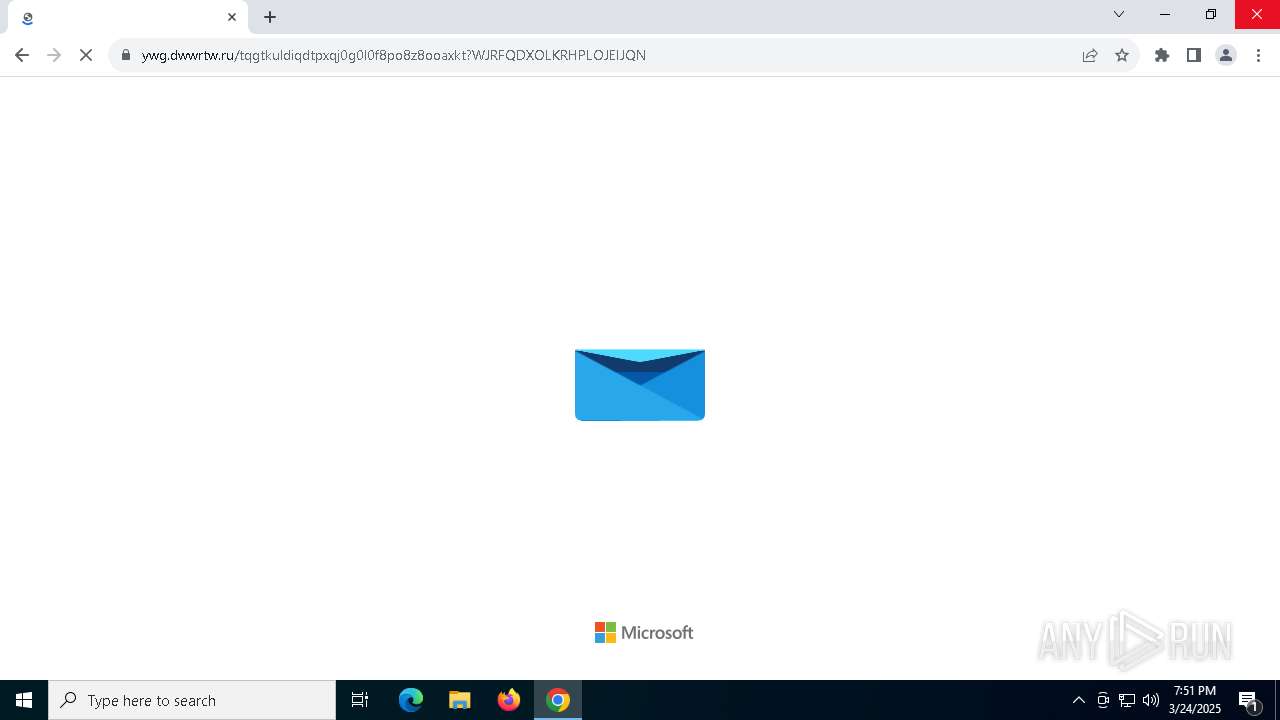
Task: Click the forward navigation arrow
Action: point(54,55)
